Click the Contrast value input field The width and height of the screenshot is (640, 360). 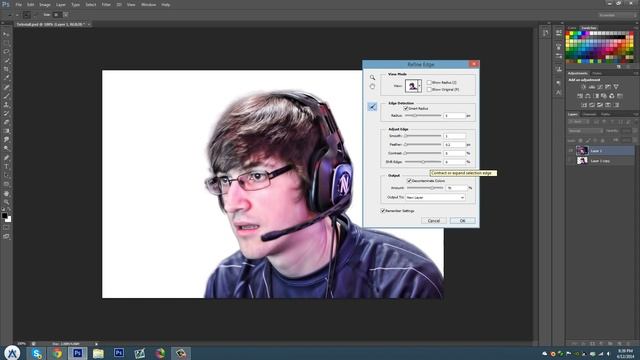(x=454, y=153)
